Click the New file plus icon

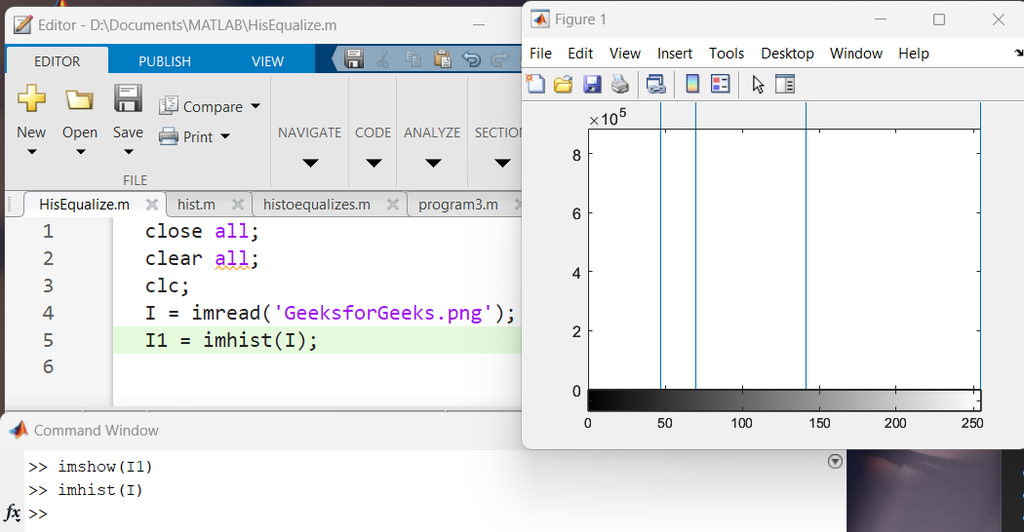31,98
